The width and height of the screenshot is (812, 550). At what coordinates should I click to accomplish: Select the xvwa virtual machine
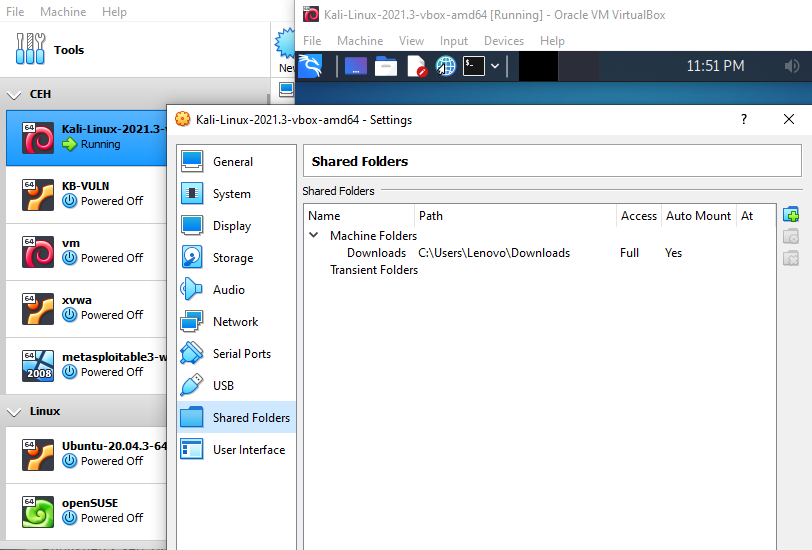click(x=86, y=309)
